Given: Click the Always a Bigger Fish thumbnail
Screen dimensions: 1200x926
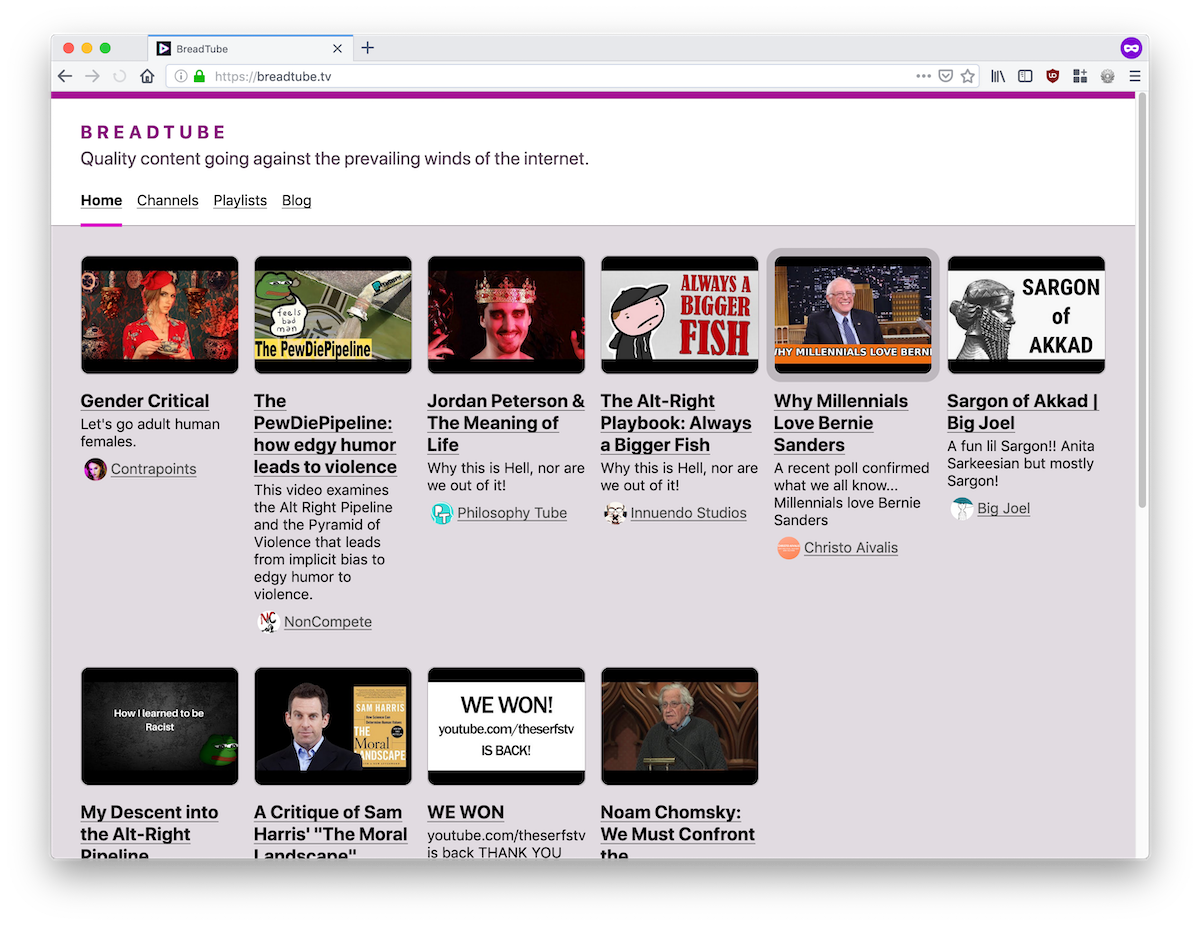Looking at the screenshot, I should [680, 315].
